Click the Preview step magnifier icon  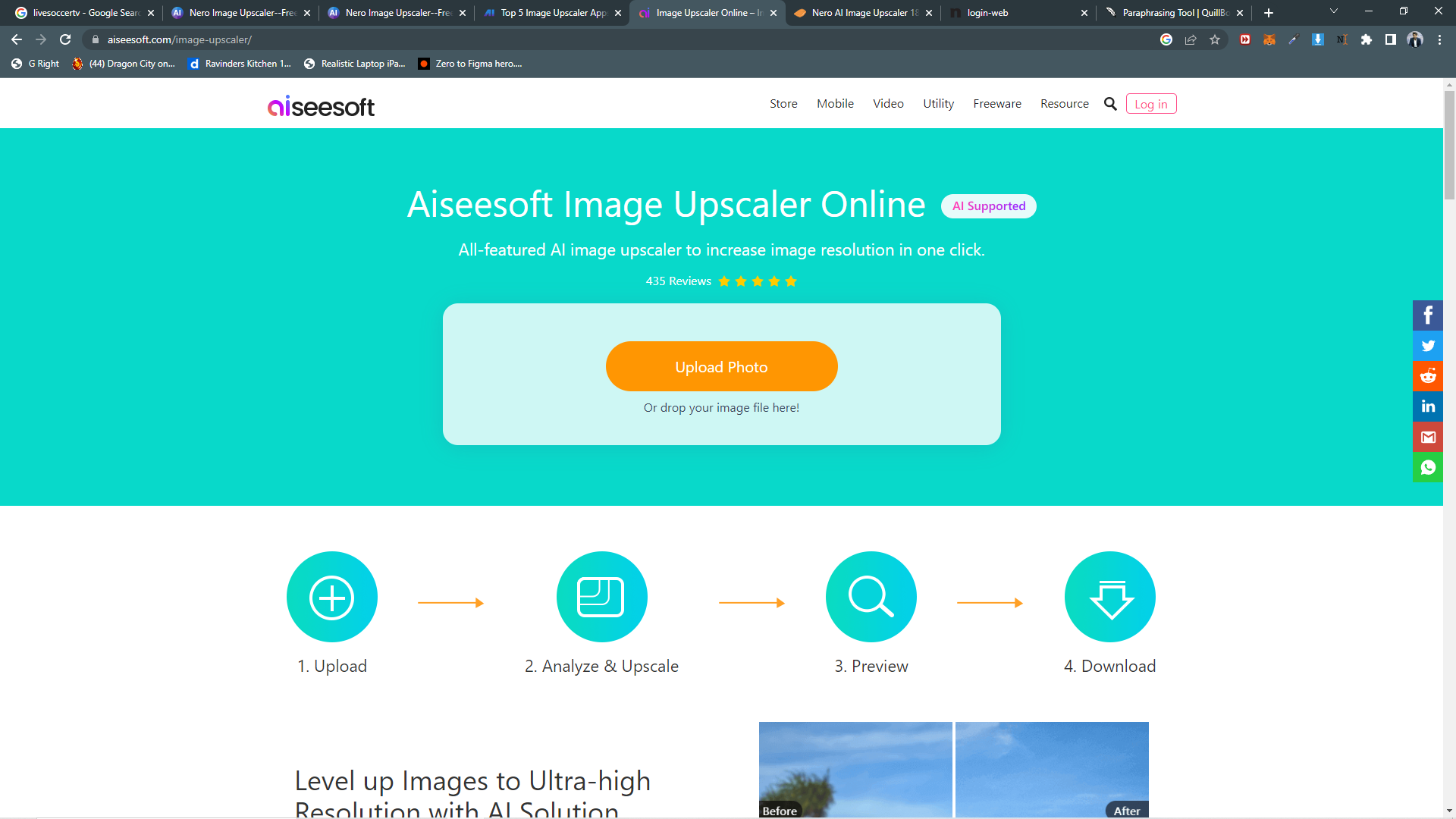[x=871, y=598]
